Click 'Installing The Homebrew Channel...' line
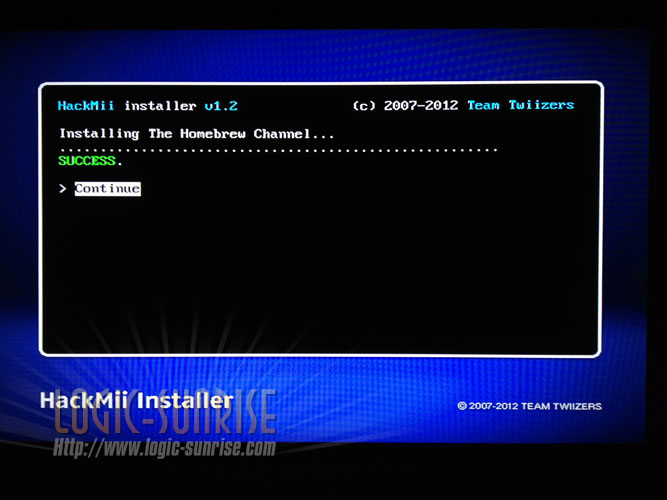 pos(197,134)
